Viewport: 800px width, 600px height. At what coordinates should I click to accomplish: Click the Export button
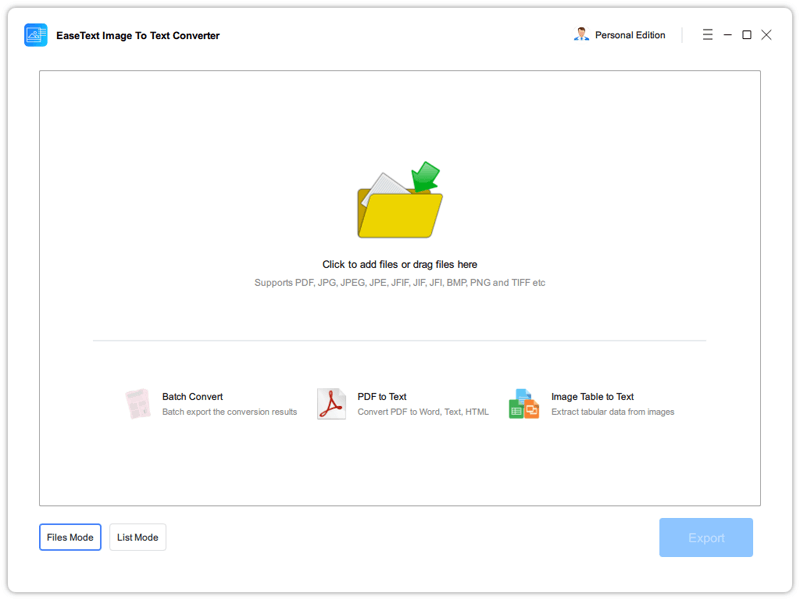pyautogui.click(x=706, y=538)
